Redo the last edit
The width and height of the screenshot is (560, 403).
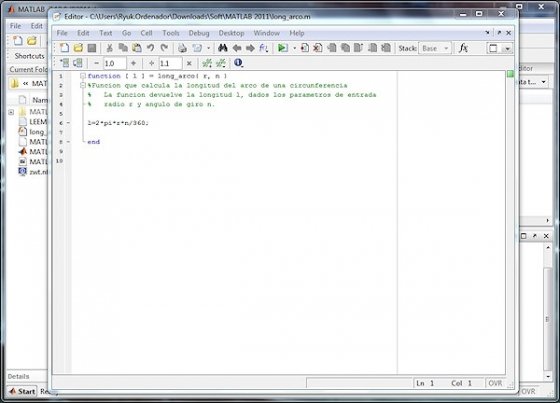pyautogui.click(x=164, y=48)
